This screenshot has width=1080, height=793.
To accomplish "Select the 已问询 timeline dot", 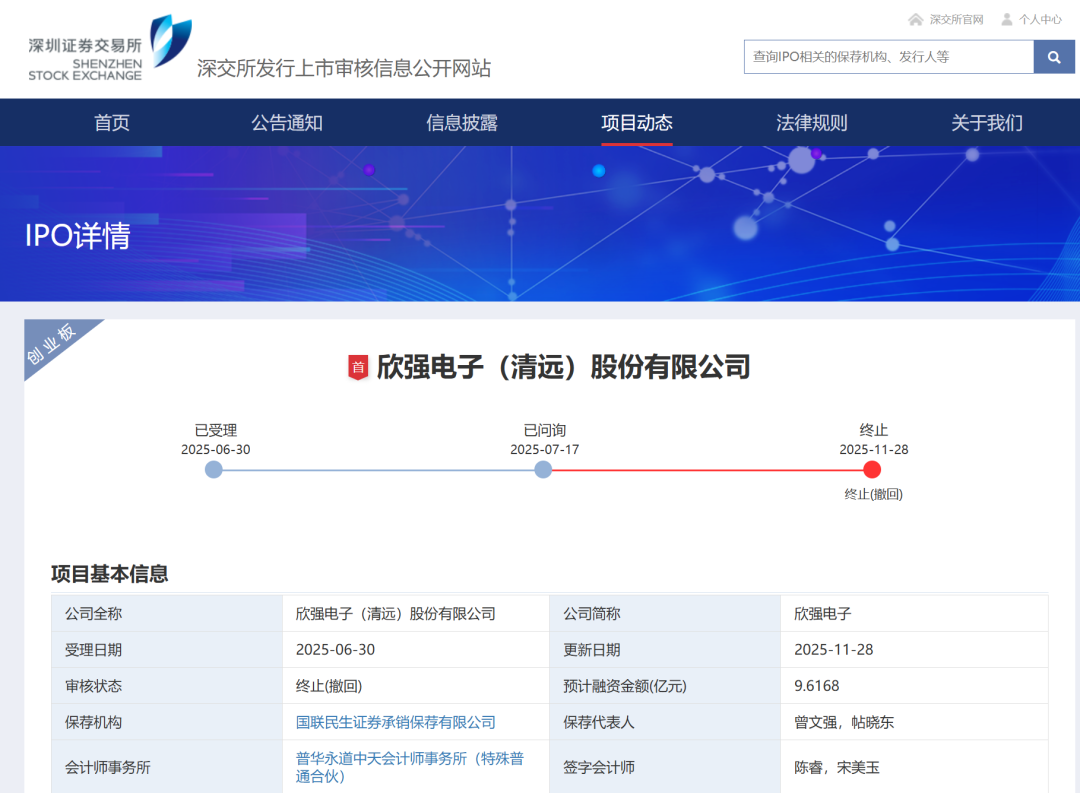I will (543, 469).
